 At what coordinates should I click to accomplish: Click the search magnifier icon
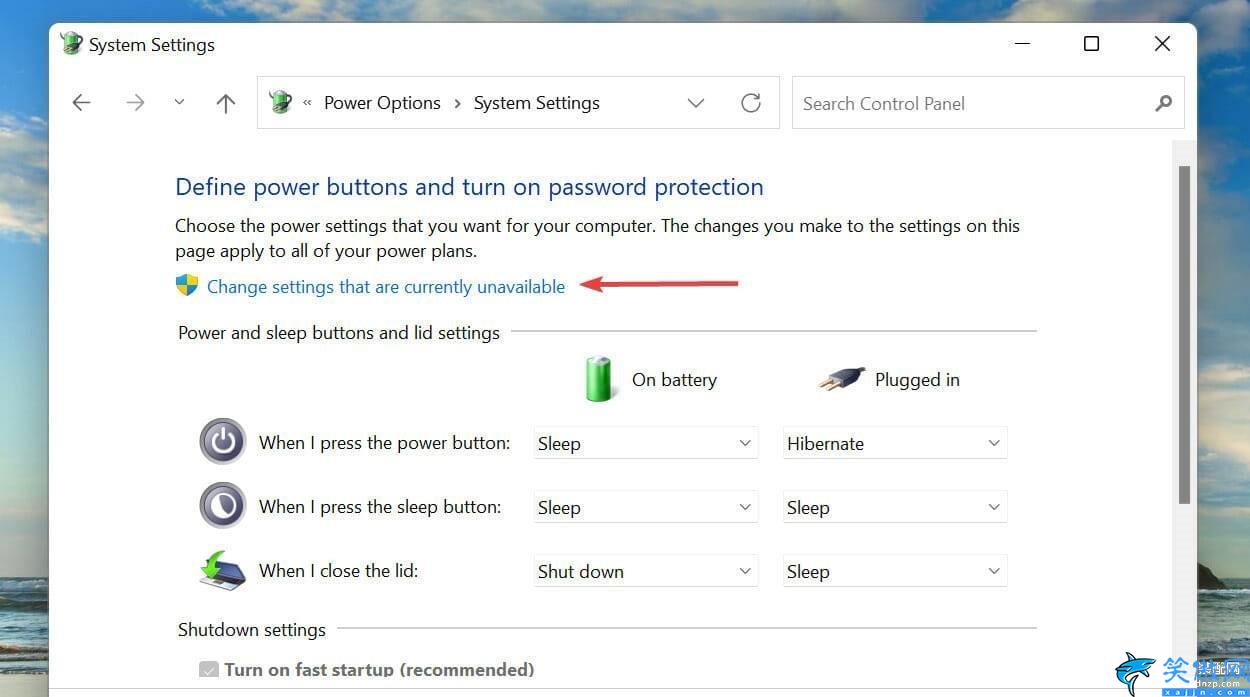tap(1163, 103)
